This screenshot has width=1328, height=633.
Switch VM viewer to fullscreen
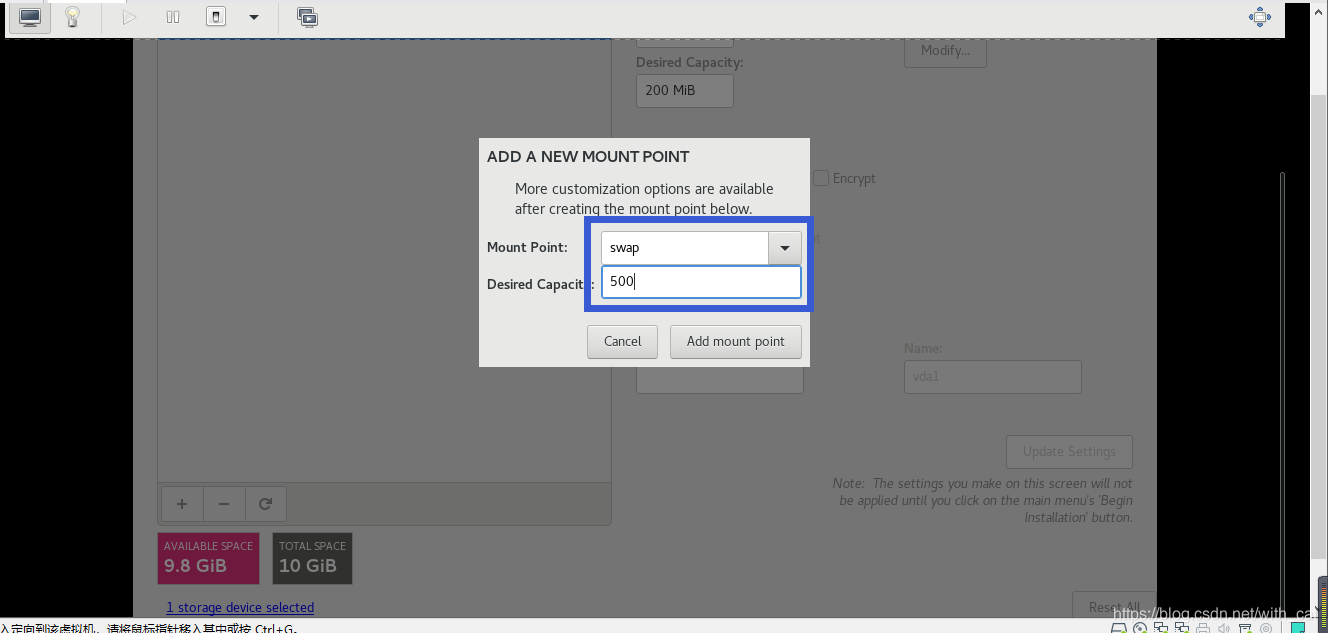tap(1260, 17)
